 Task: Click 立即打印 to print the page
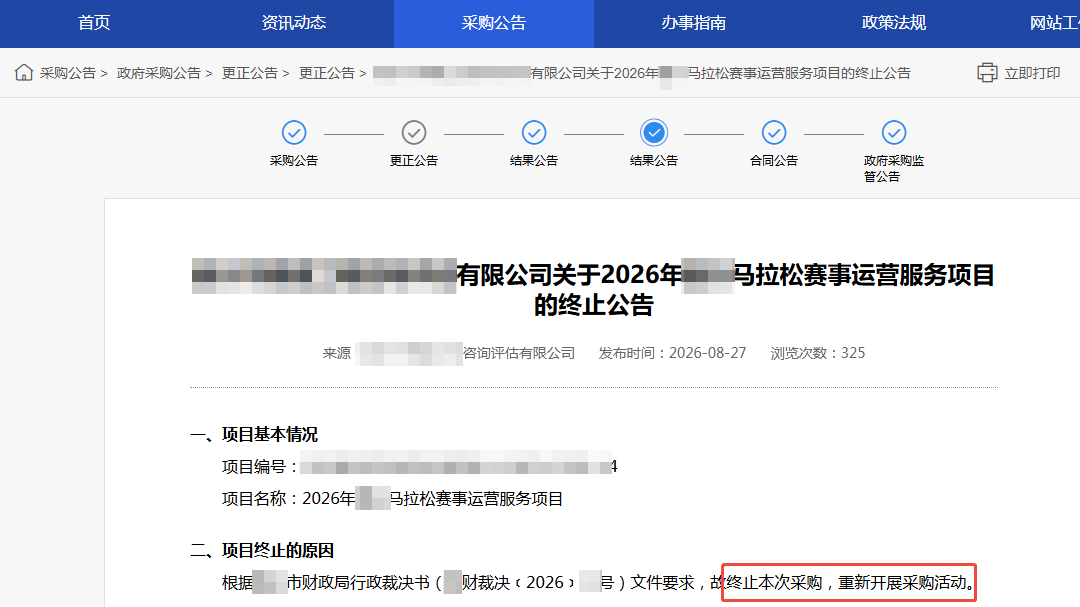(1032, 73)
